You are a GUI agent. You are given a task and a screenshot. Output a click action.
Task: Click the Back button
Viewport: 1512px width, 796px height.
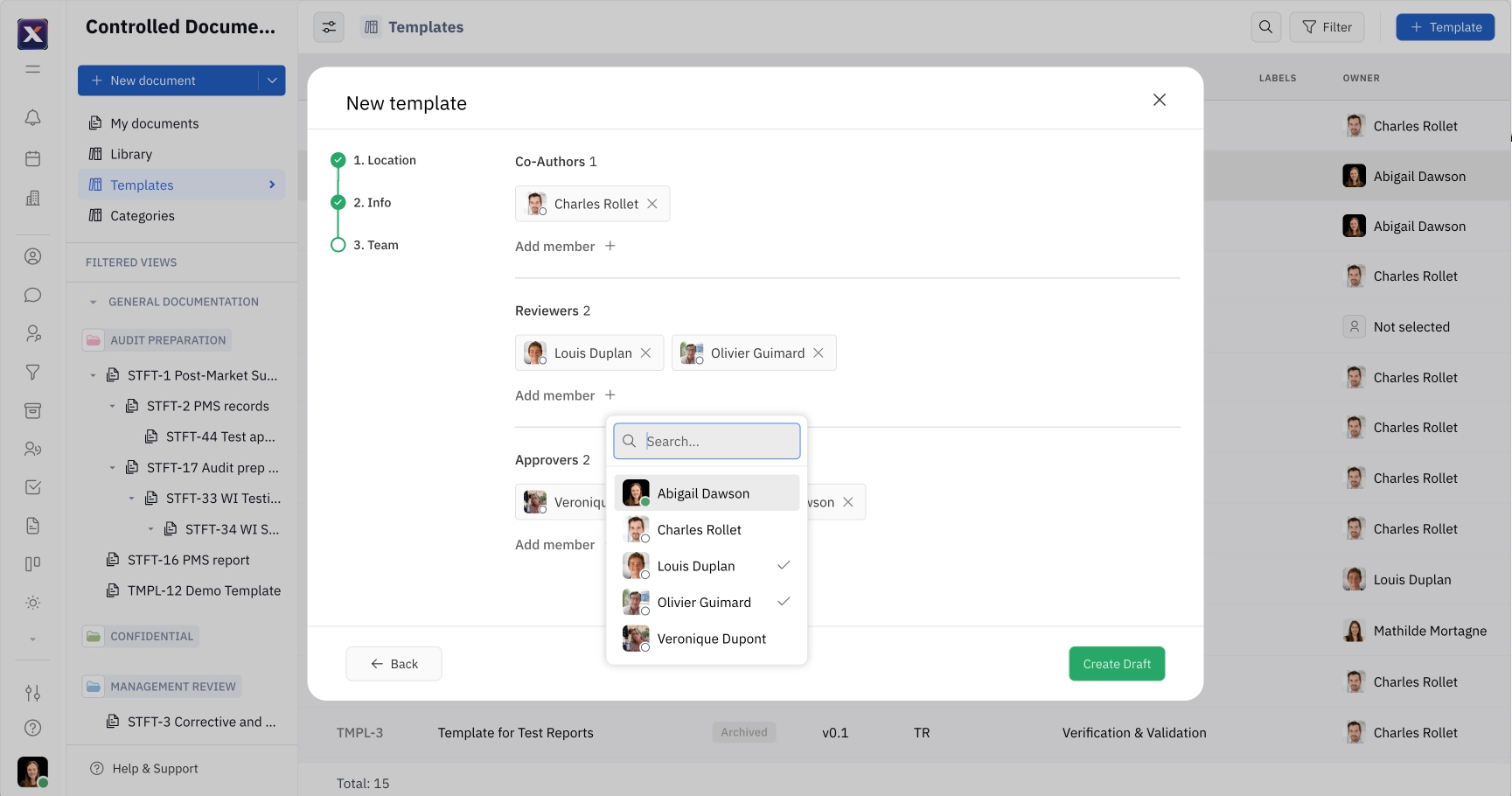click(x=394, y=664)
